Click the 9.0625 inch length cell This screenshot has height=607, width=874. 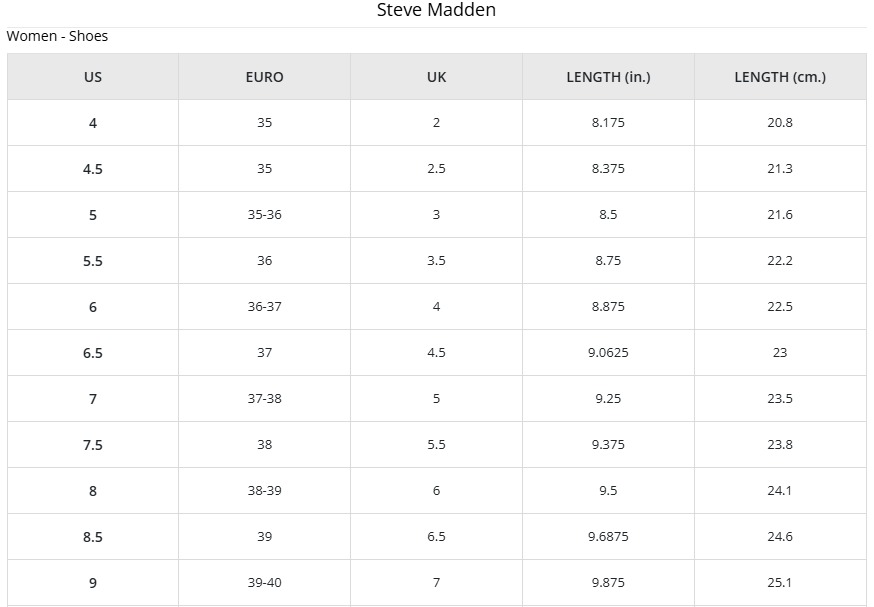tap(608, 353)
